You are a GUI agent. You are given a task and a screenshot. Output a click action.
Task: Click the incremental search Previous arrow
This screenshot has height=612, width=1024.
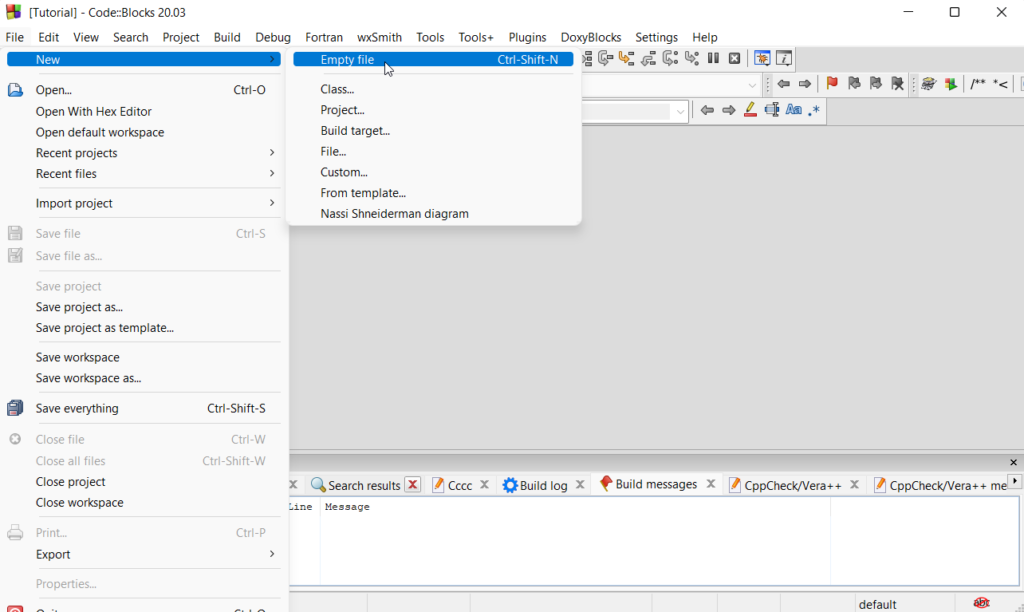tap(707, 110)
